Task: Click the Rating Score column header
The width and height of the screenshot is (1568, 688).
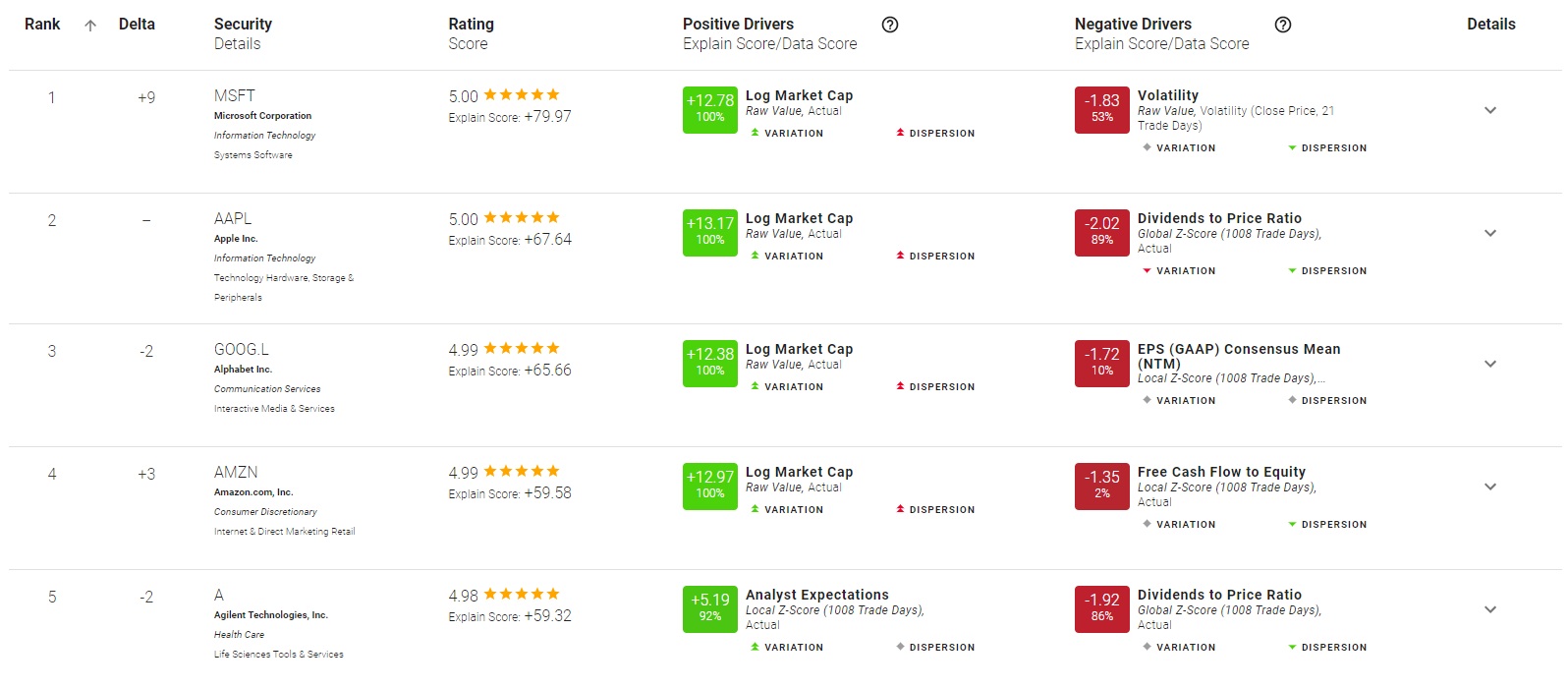Action: pos(472,33)
